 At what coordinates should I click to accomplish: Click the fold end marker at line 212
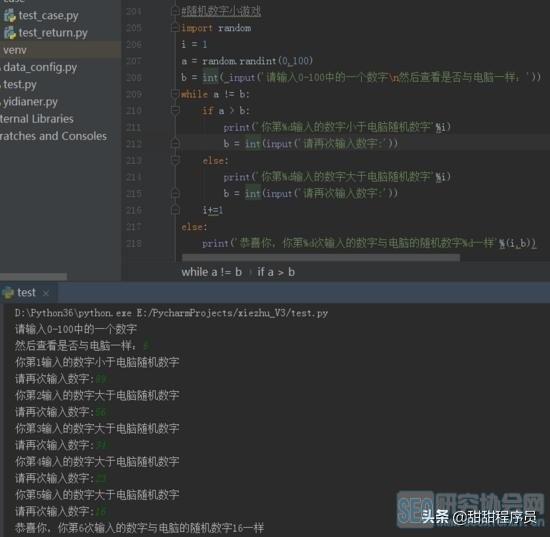[175, 143]
